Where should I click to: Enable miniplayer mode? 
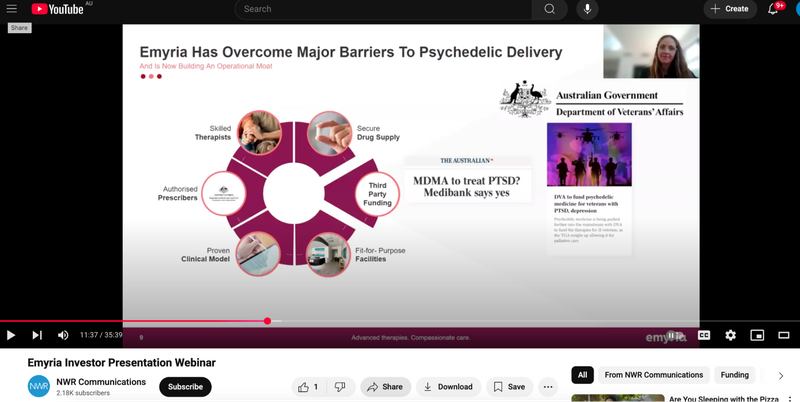coord(757,335)
